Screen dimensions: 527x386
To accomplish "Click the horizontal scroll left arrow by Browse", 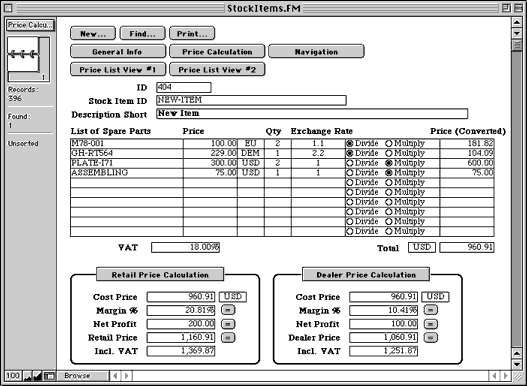I will click(x=115, y=376).
